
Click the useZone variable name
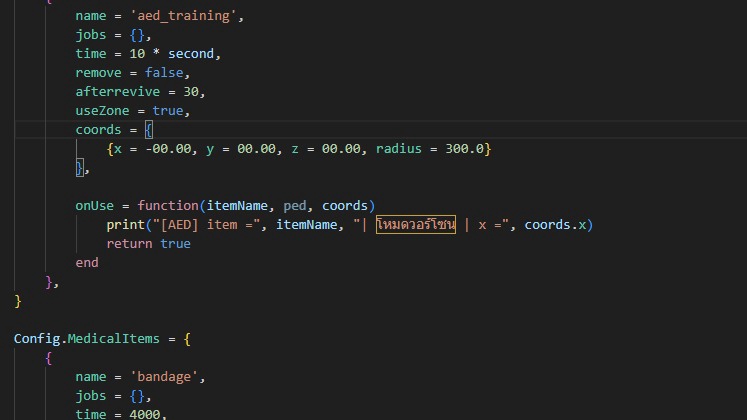pos(105,111)
